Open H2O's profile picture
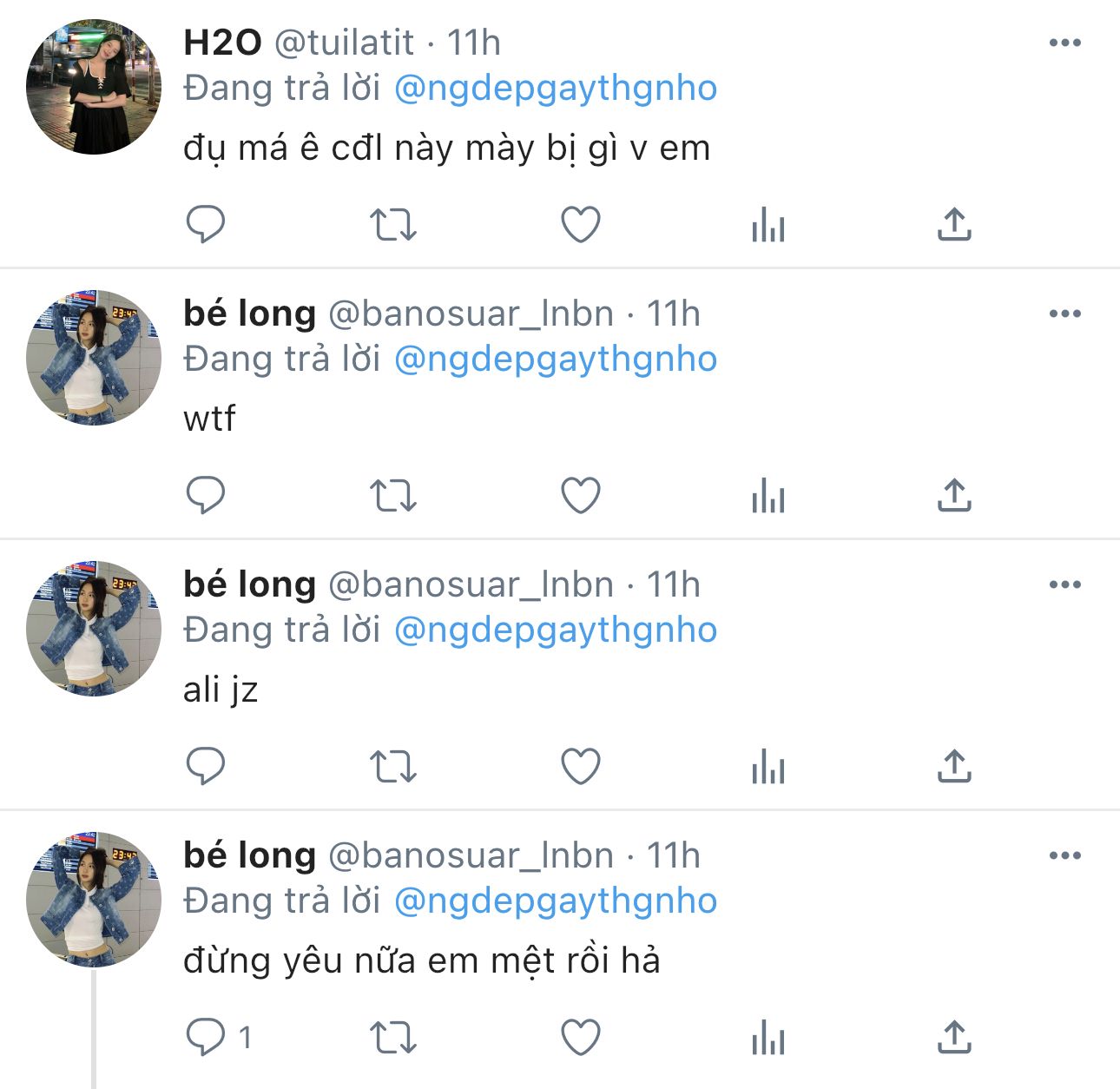 point(94,87)
